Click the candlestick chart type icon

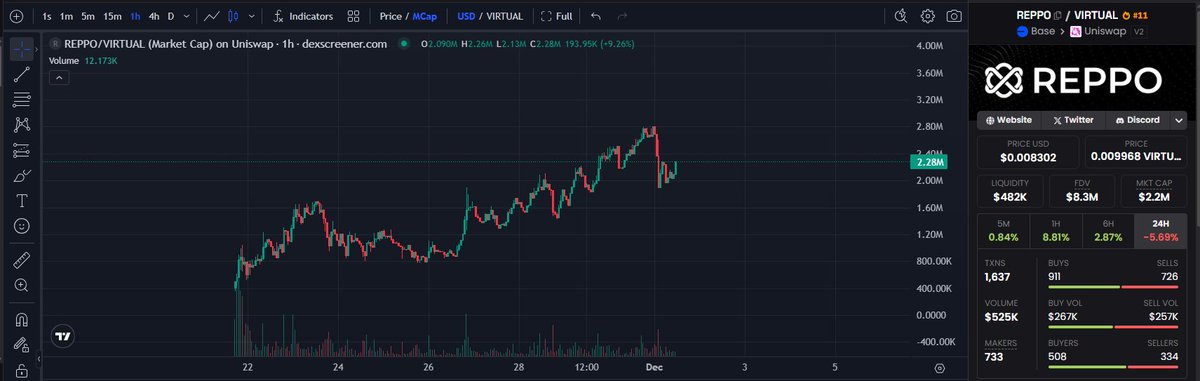pos(234,17)
